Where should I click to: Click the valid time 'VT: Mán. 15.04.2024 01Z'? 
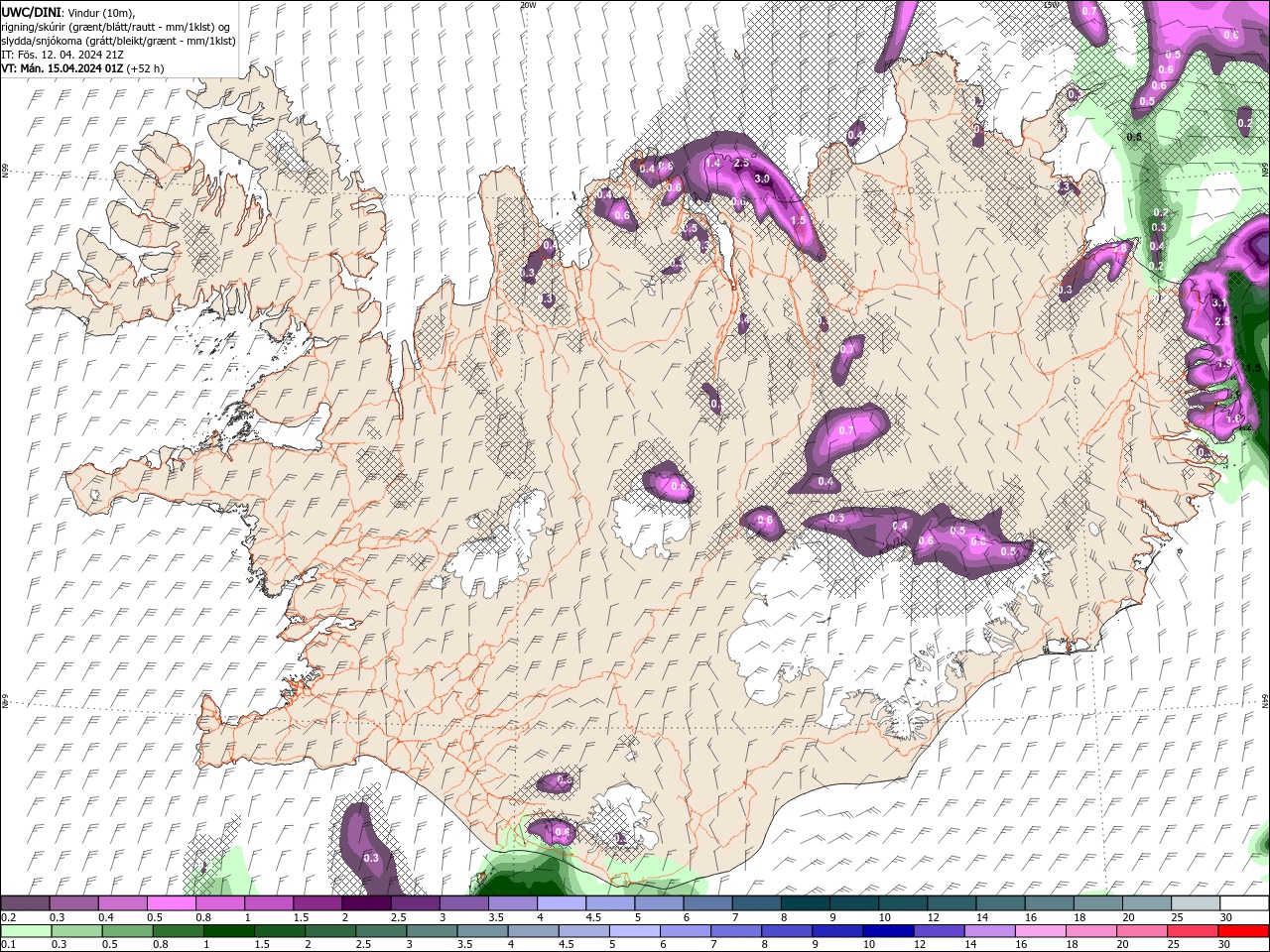pyautogui.click(x=63, y=68)
